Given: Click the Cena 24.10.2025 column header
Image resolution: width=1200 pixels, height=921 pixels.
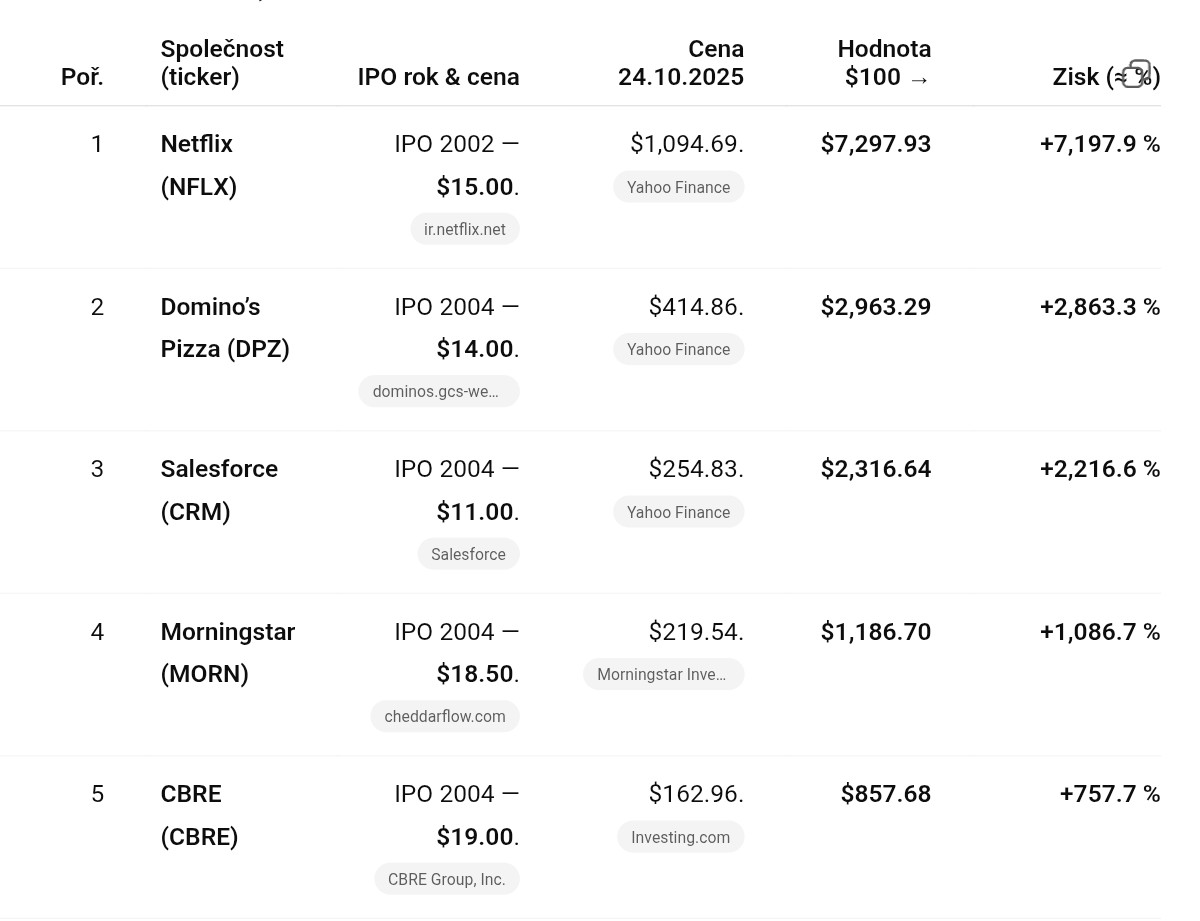Looking at the screenshot, I should pyautogui.click(x=681, y=63).
